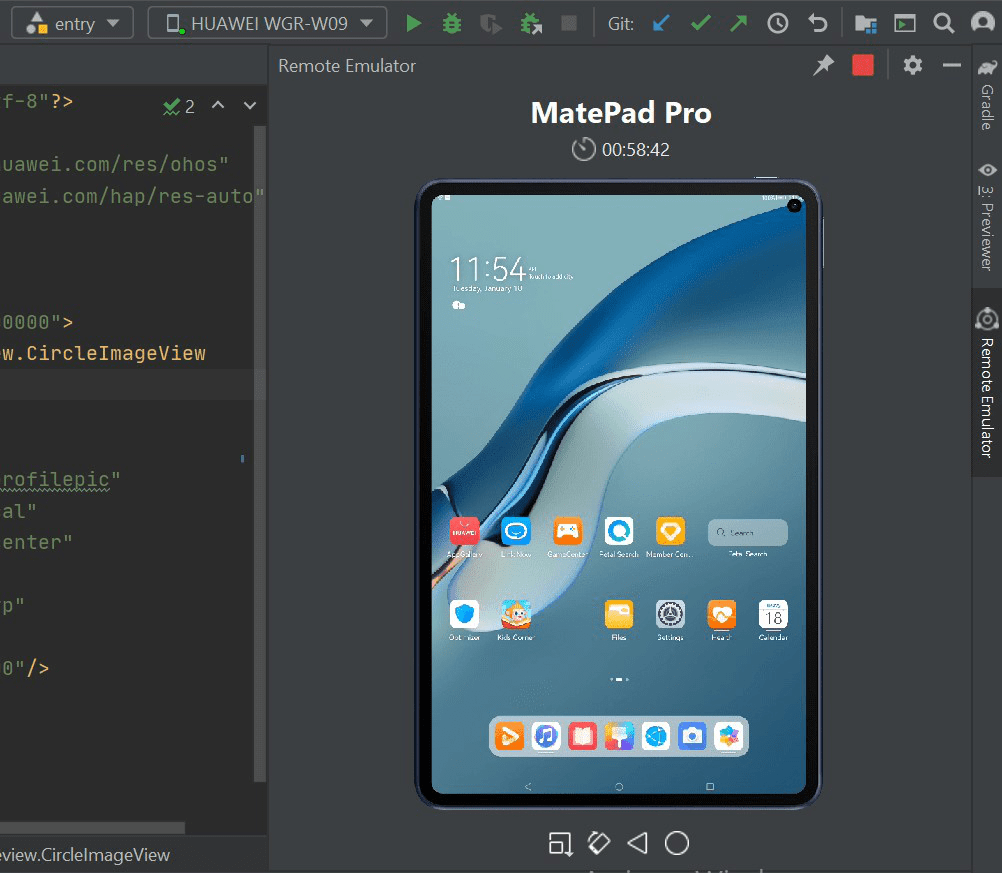
Task: Open the Previewer side tab
Action: [987, 217]
